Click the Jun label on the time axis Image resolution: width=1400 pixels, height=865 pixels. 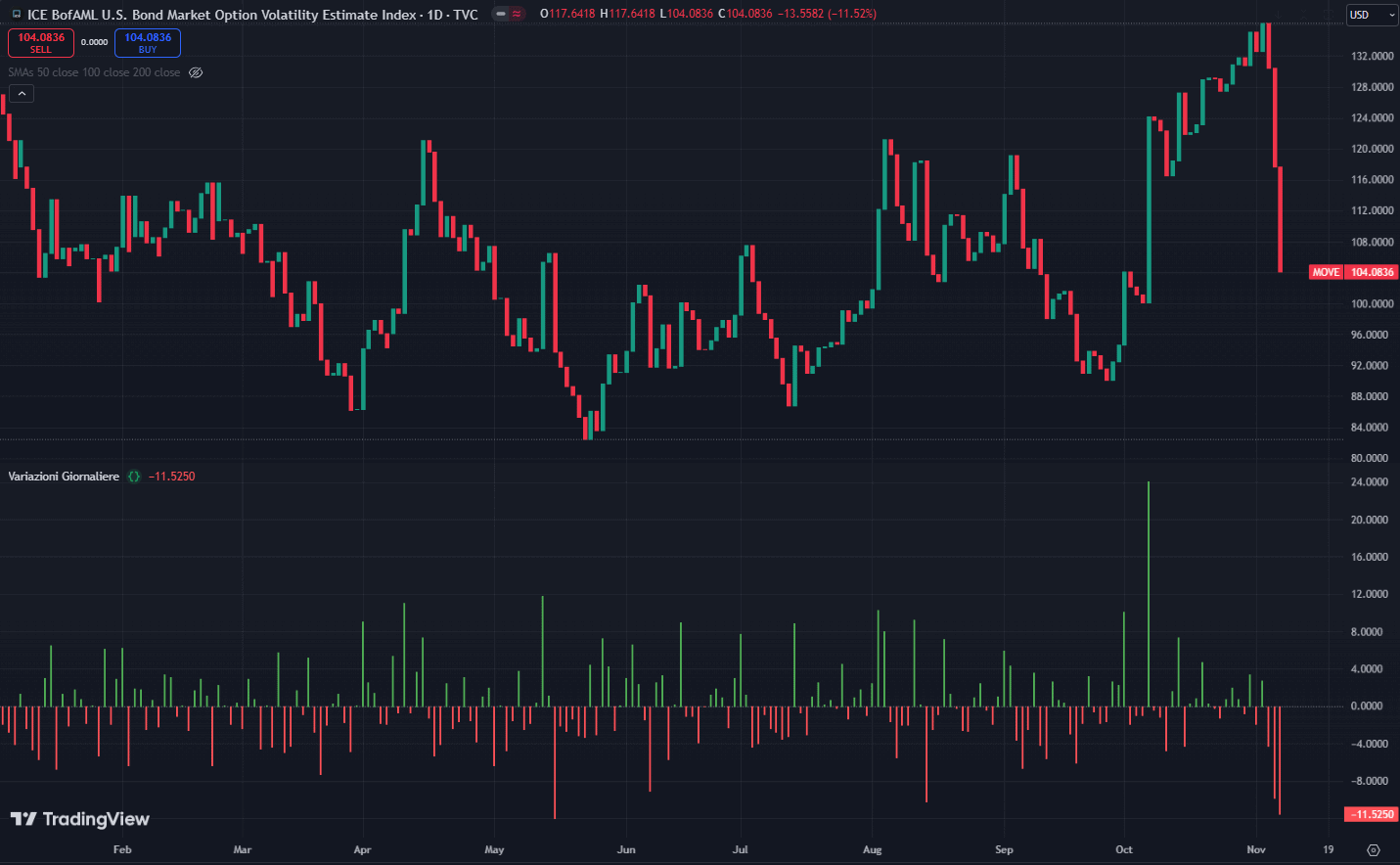click(626, 849)
